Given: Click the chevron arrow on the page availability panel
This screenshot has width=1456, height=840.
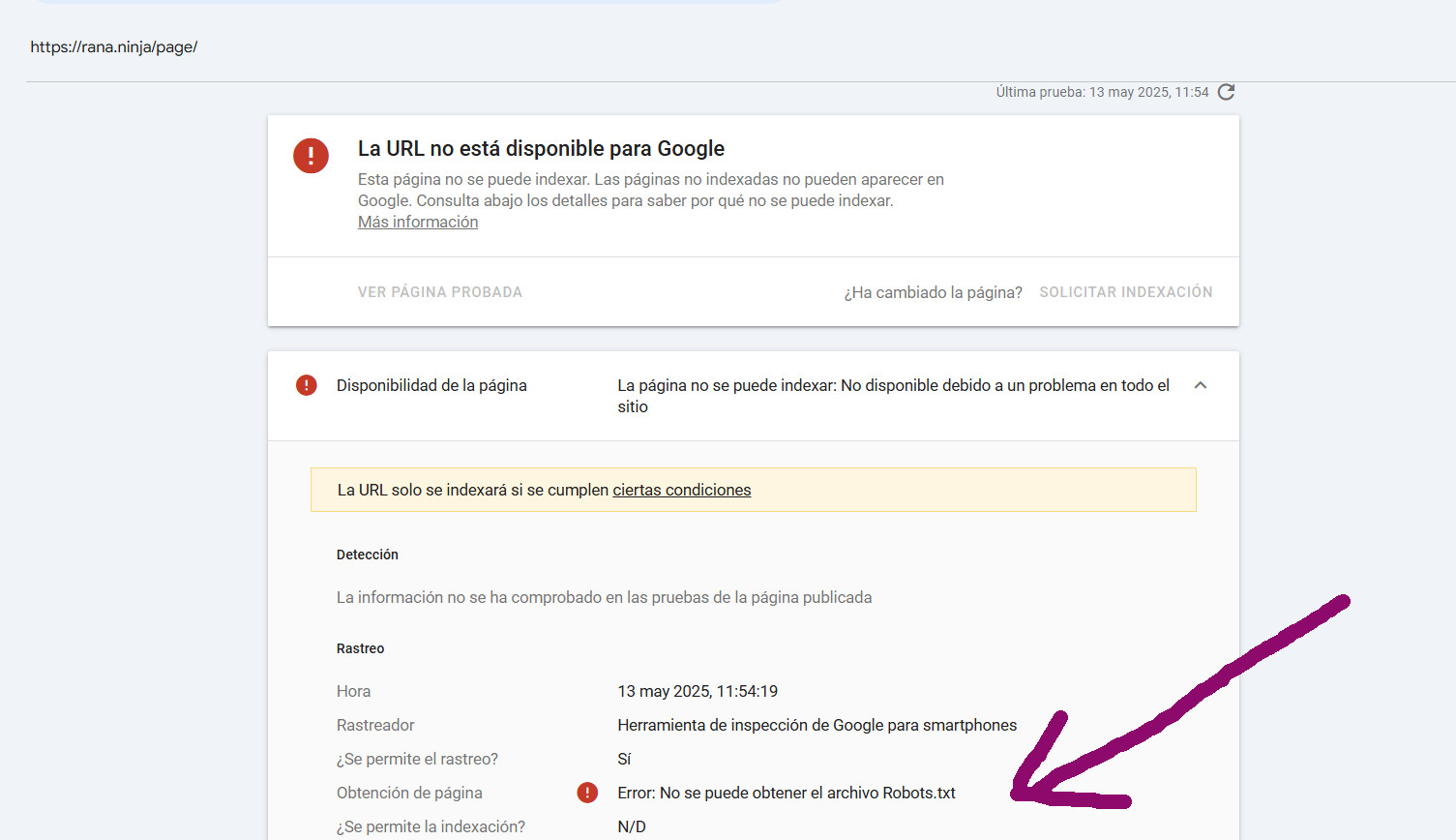Looking at the screenshot, I should (x=1200, y=384).
